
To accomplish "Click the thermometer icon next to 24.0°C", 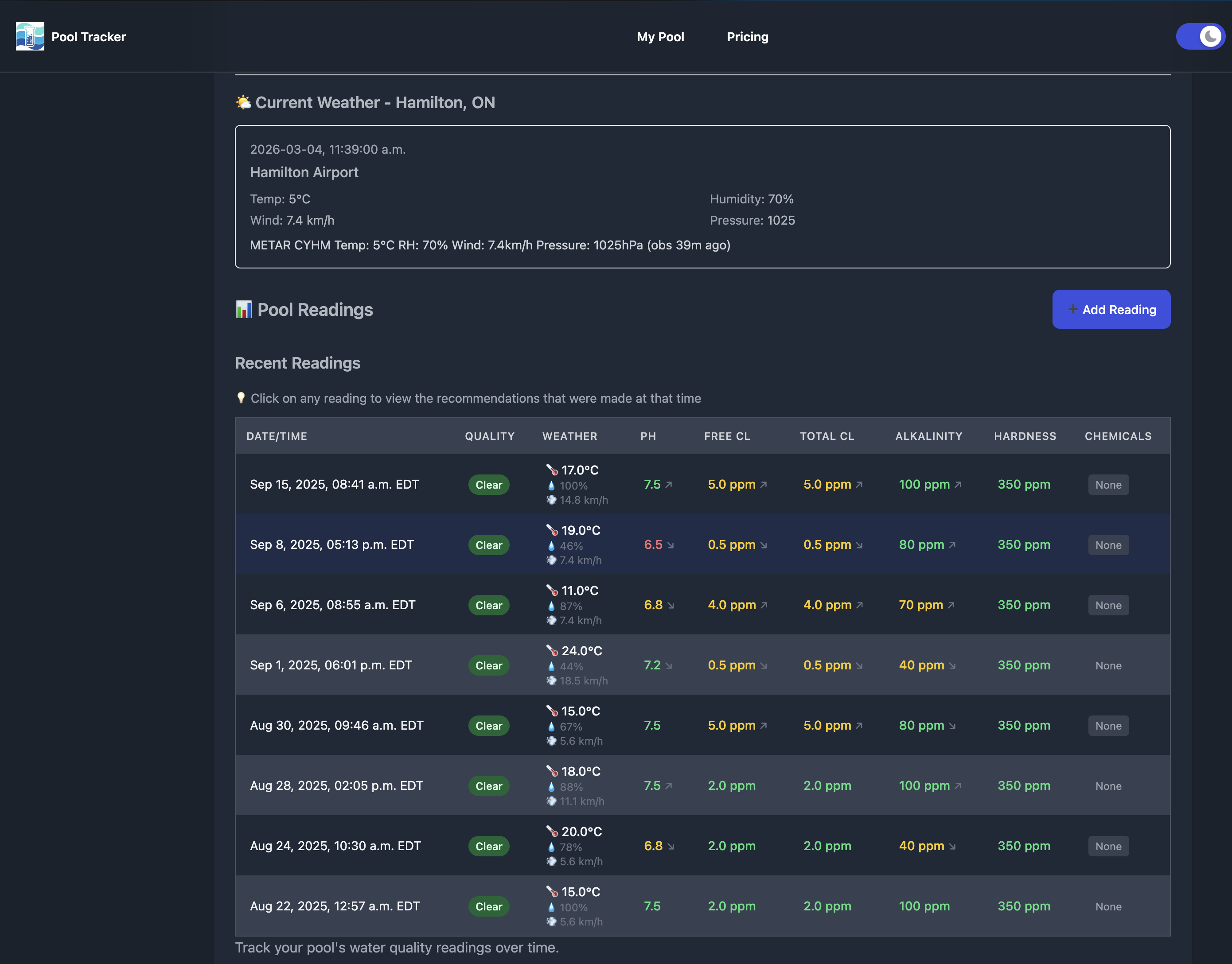I will 552,650.
